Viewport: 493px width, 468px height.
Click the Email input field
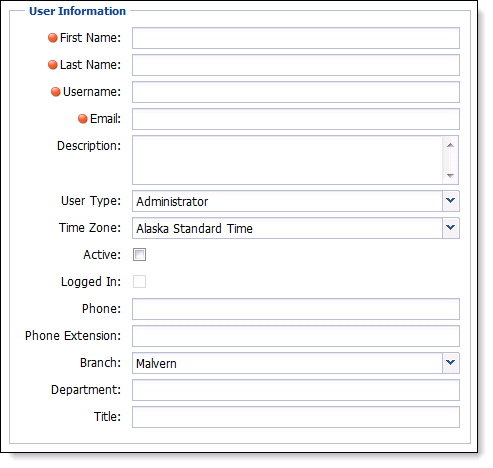[296, 119]
